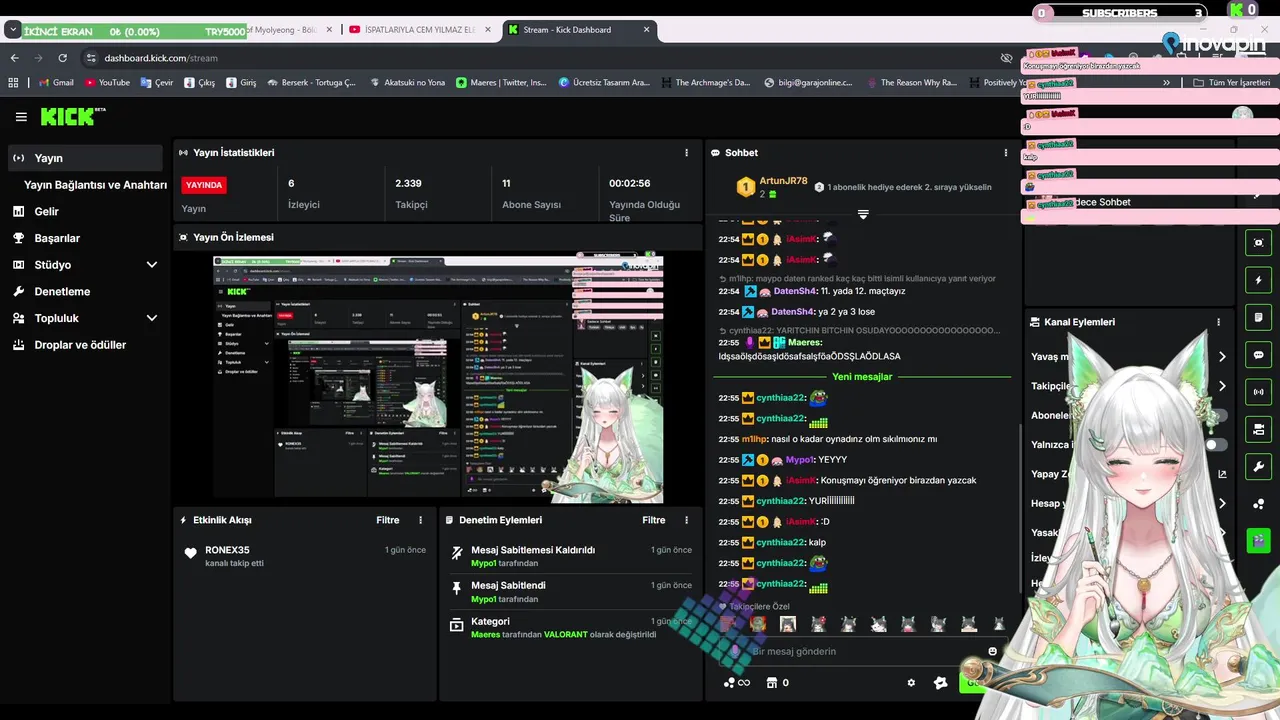Image resolution: width=1280 pixels, height=720 pixels.
Task: Click m1lhp username in chat
Action: point(754,439)
